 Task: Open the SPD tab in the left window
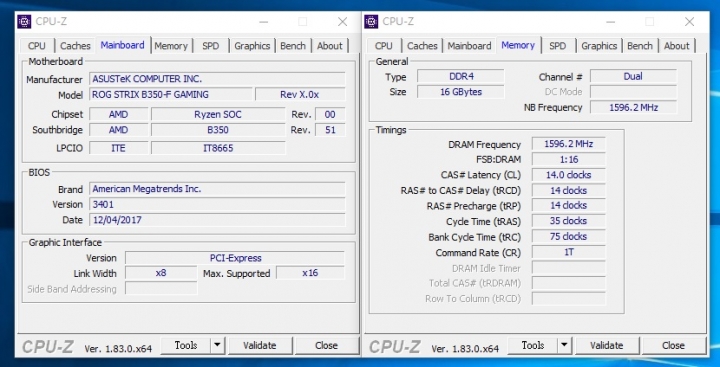pos(211,46)
